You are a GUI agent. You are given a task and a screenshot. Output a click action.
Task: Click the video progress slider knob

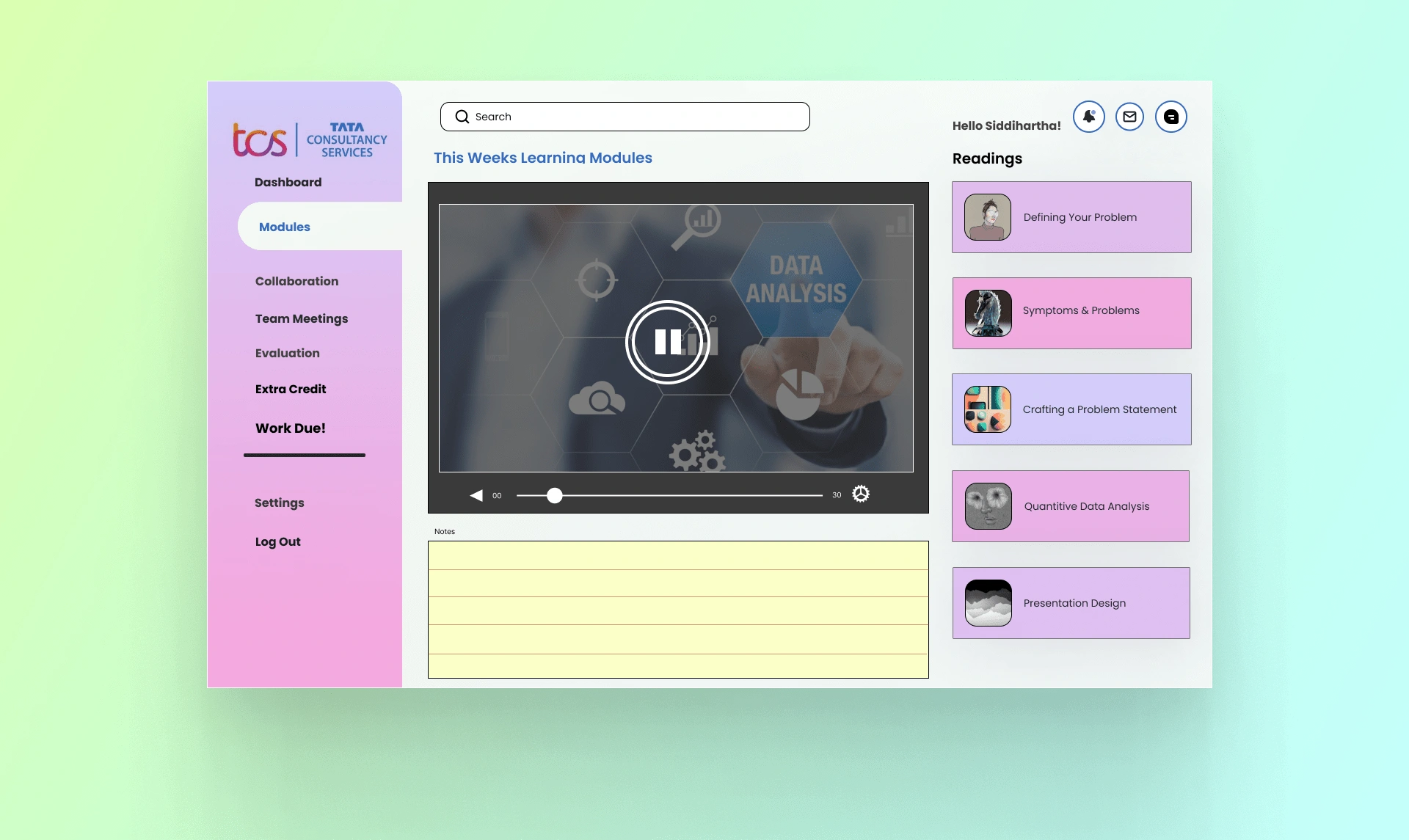[x=555, y=496]
